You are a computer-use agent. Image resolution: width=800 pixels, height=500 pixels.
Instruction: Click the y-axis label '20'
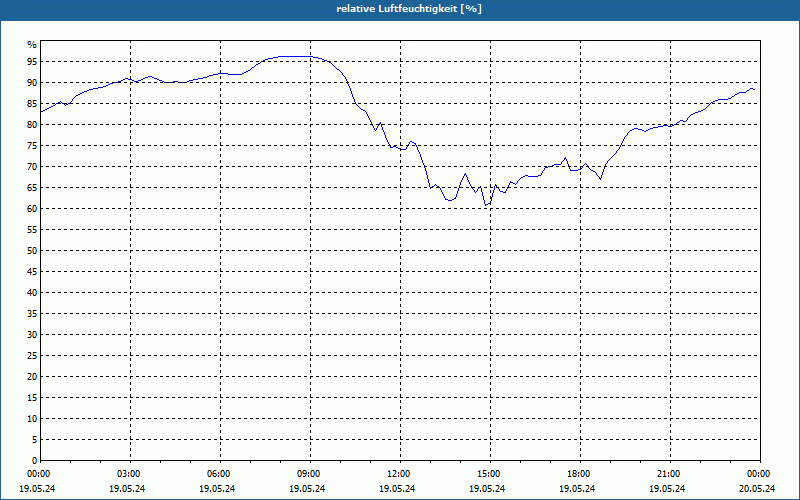coord(32,377)
